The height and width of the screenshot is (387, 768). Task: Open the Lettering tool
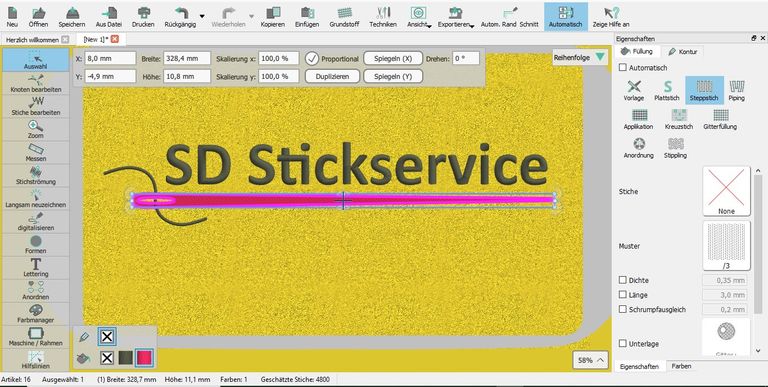click(36, 268)
